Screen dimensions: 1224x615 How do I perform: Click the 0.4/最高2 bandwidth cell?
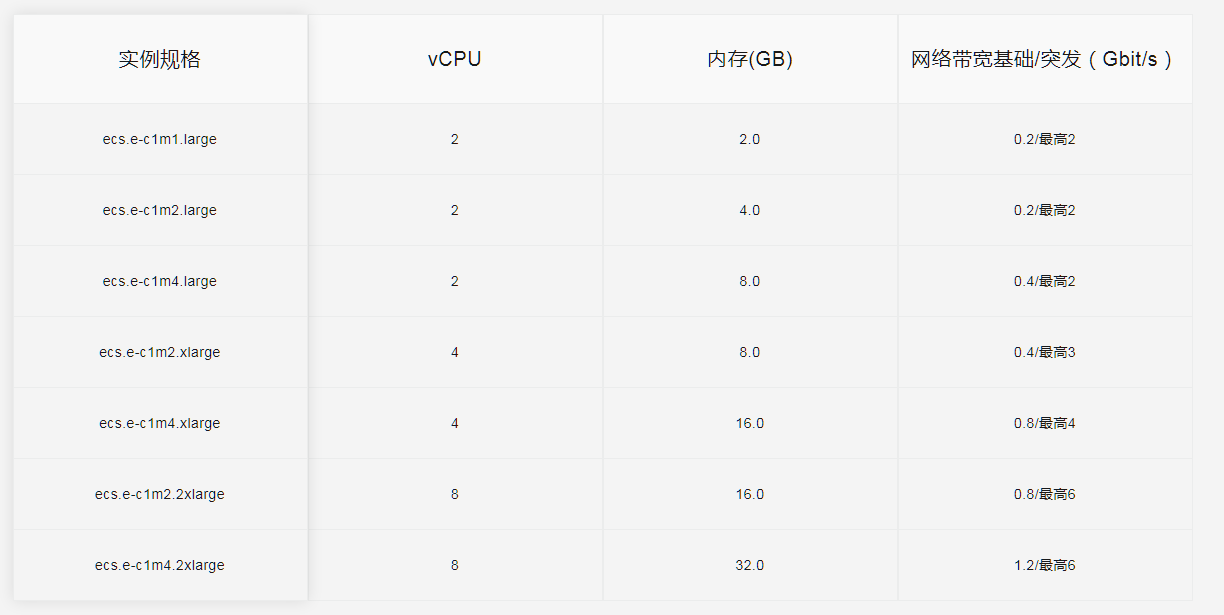(x=1044, y=281)
